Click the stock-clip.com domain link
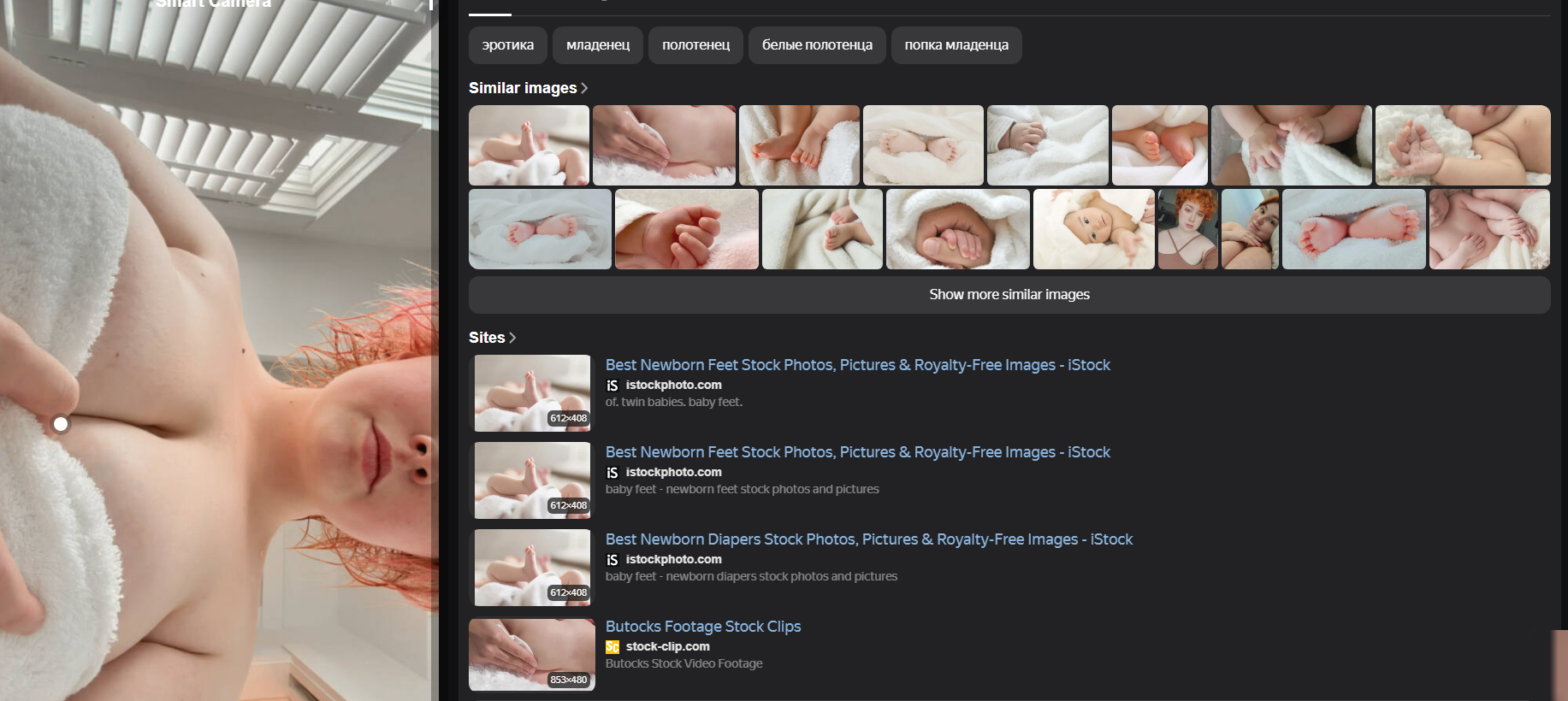The image size is (1568, 701). point(667,646)
